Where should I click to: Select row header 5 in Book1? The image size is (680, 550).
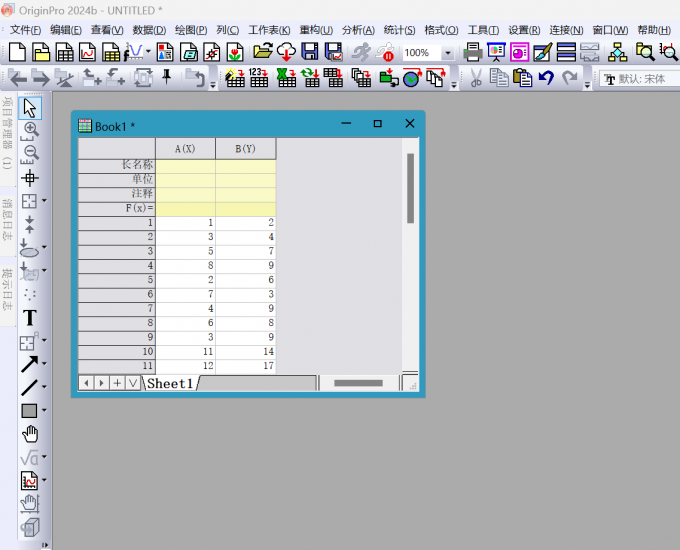coord(117,280)
